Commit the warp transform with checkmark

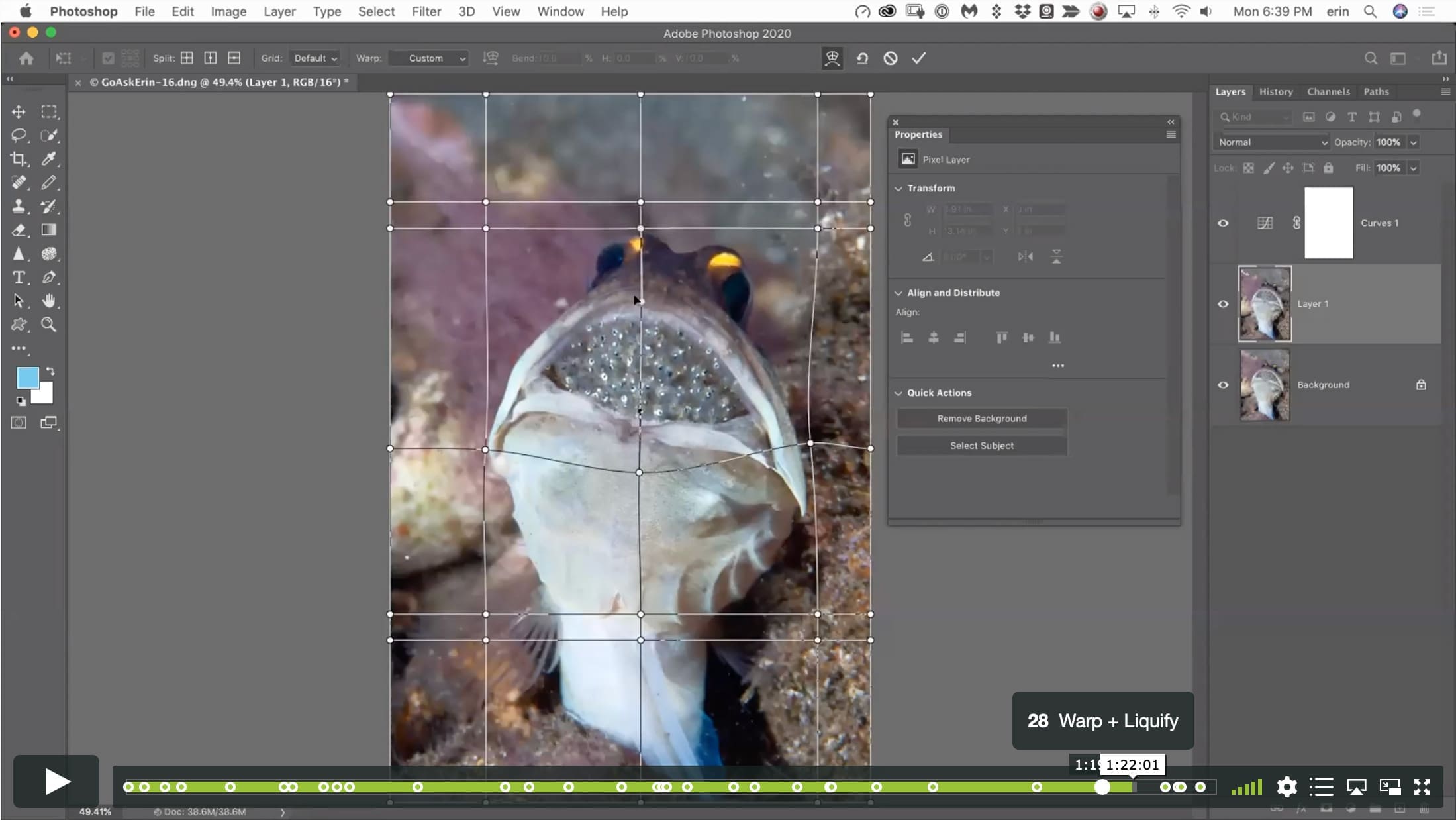(918, 58)
